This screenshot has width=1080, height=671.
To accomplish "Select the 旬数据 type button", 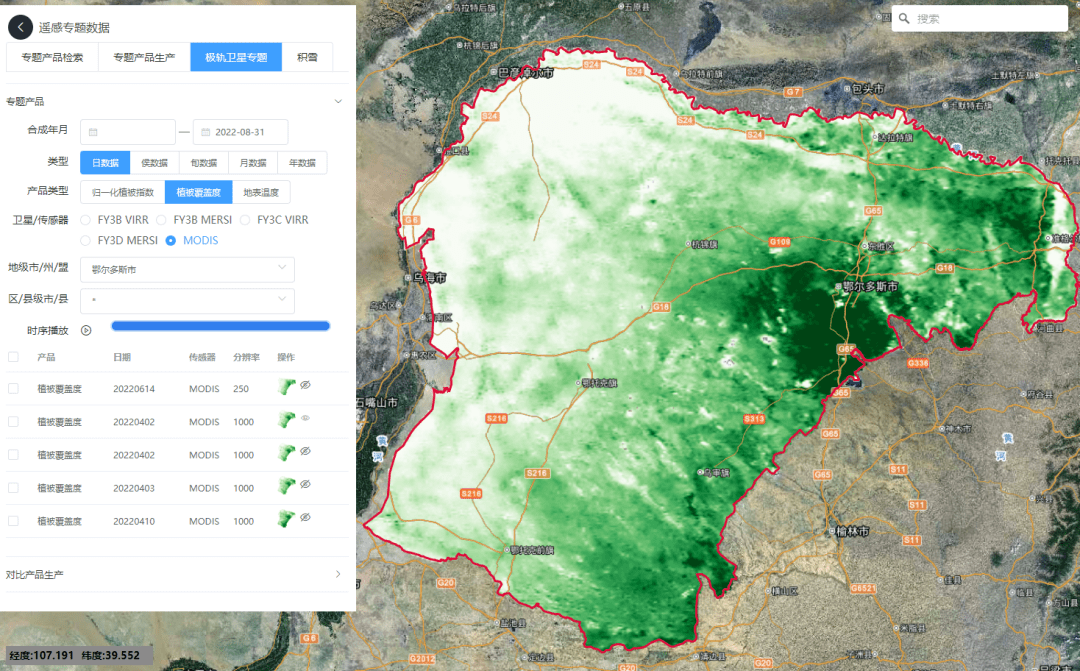I will (x=204, y=163).
